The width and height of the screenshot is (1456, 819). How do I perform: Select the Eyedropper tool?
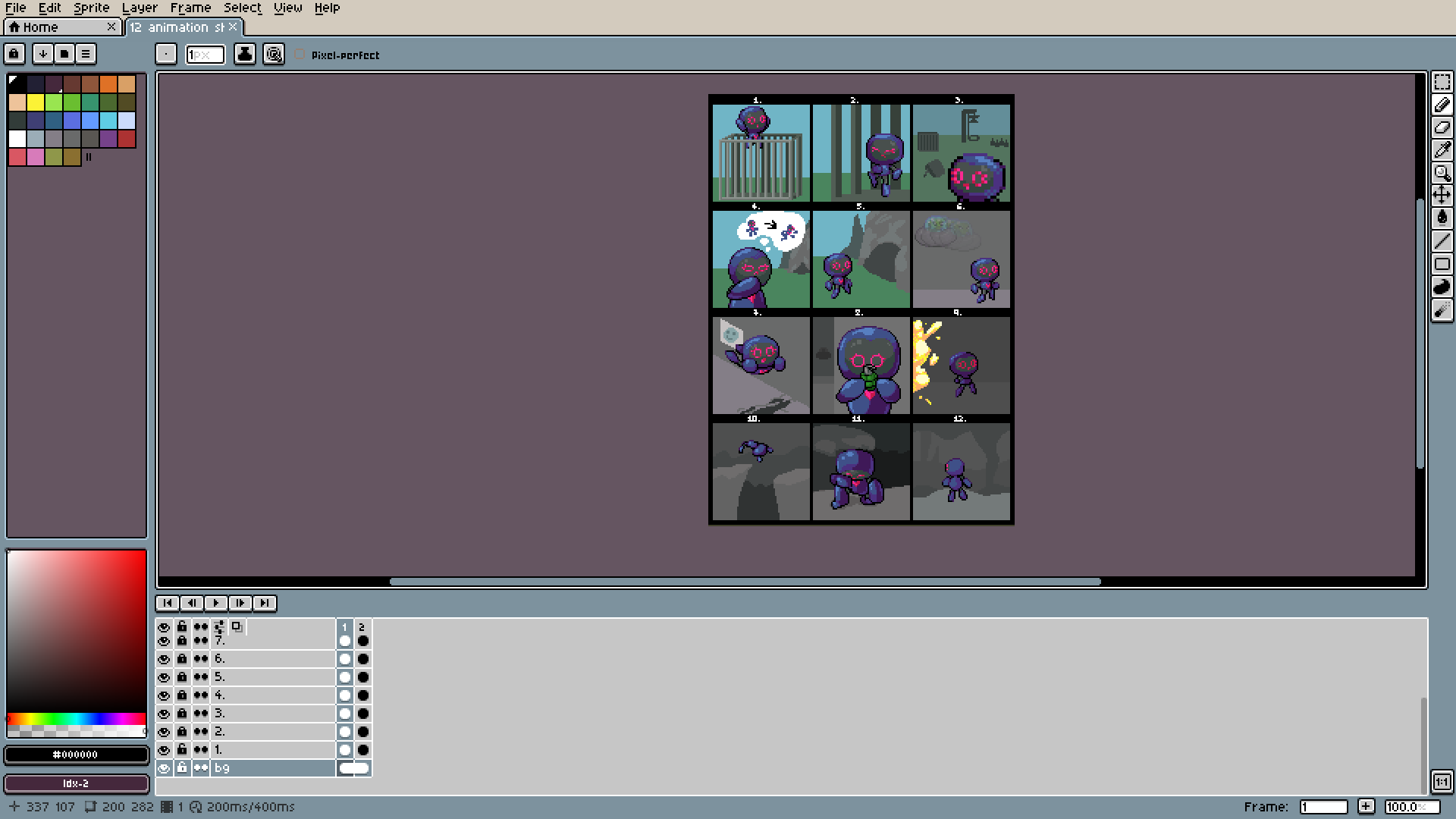pyautogui.click(x=1442, y=150)
